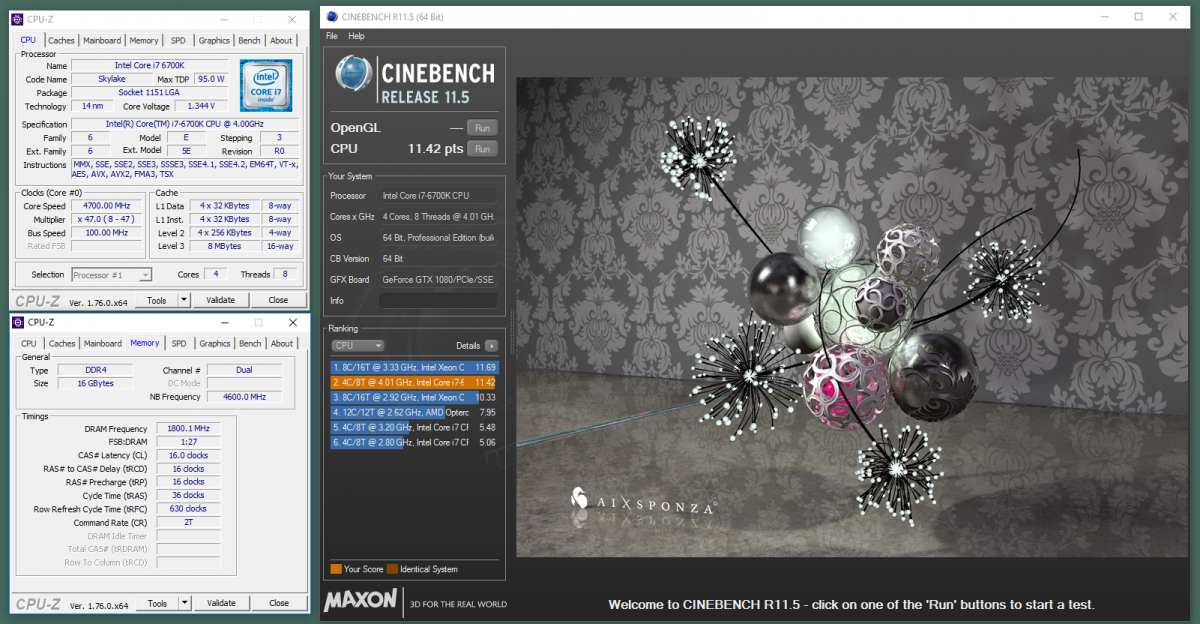Screen dimensions: 1200x624
Task: Open the CPU ranking type dropdown in Cinebench
Action: pos(357,345)
